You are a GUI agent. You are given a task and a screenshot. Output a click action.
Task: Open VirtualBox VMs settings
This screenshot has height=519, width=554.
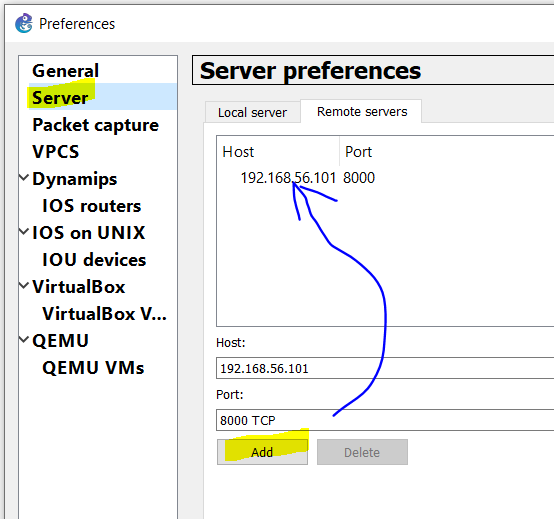[x=104, y=314]
